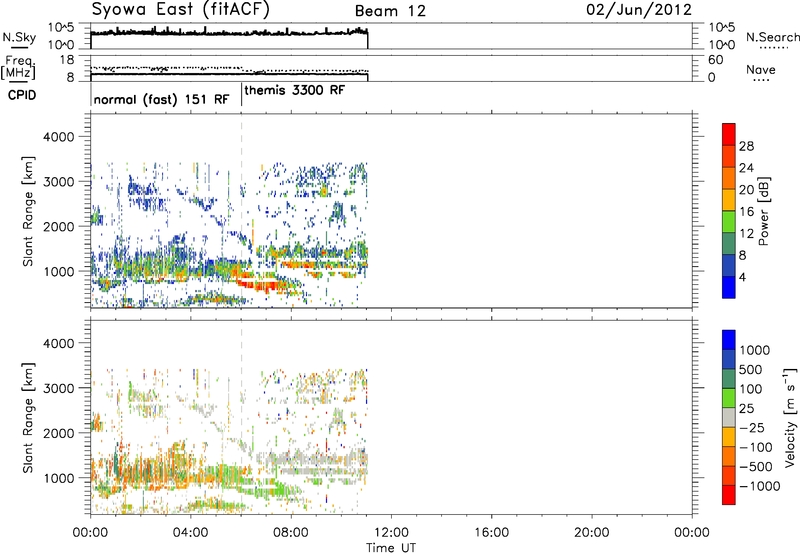Click the 04:00 time tick label
800x554 pixels.
click(190, 533)
